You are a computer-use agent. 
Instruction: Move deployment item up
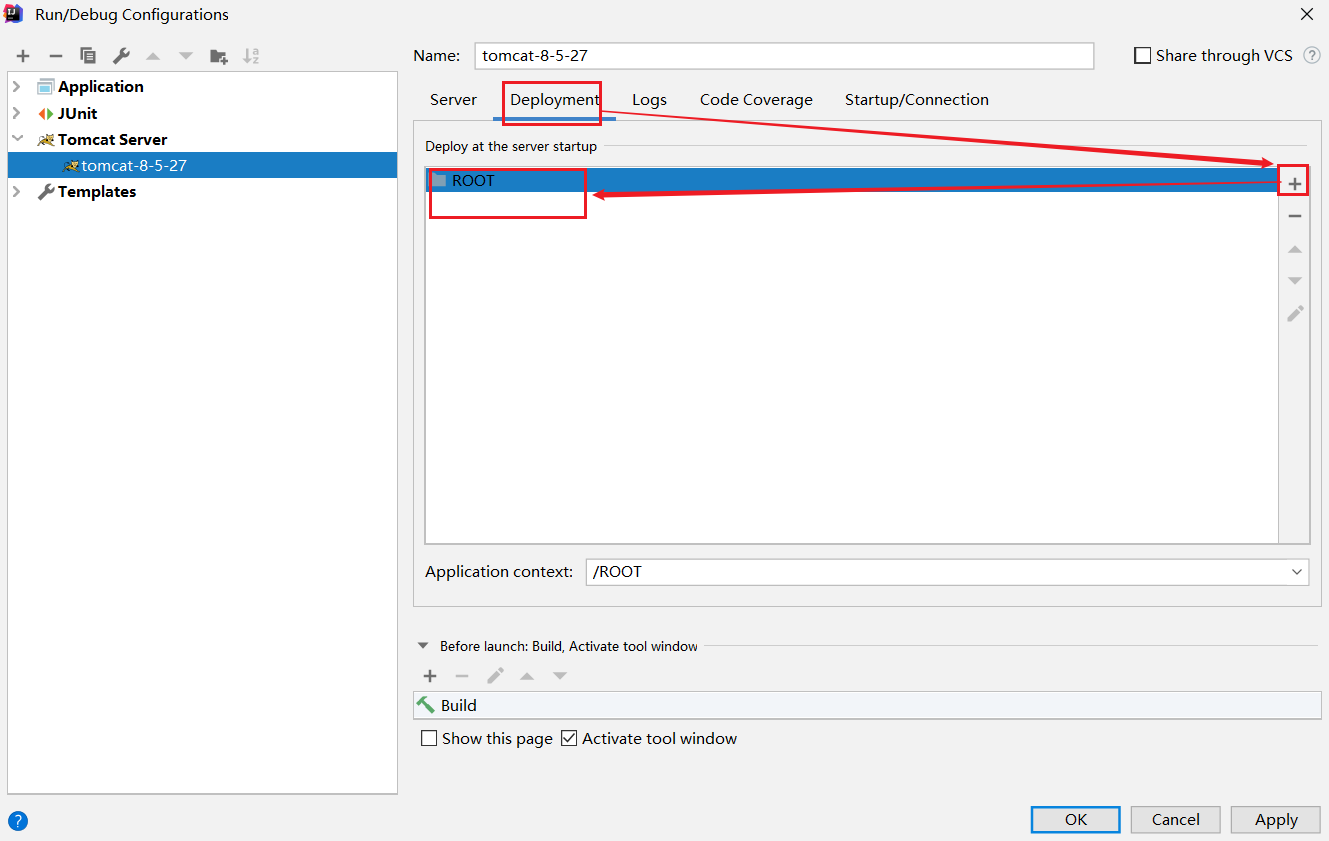[x=1295, y=249]
